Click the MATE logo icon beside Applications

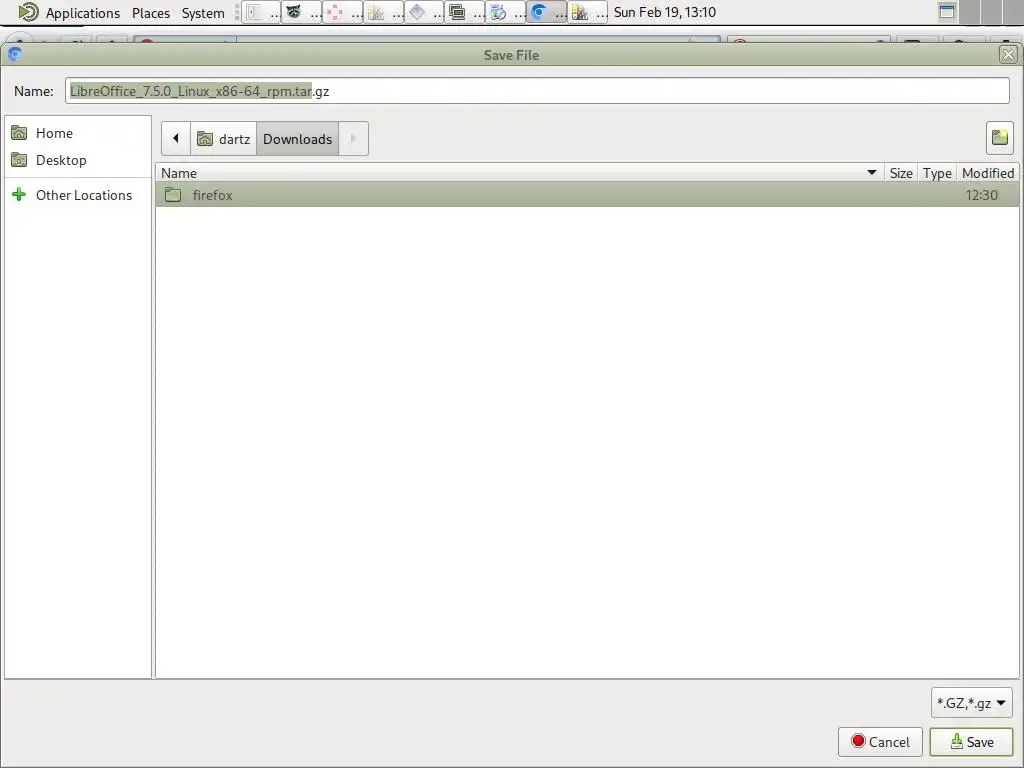[28, 12]
